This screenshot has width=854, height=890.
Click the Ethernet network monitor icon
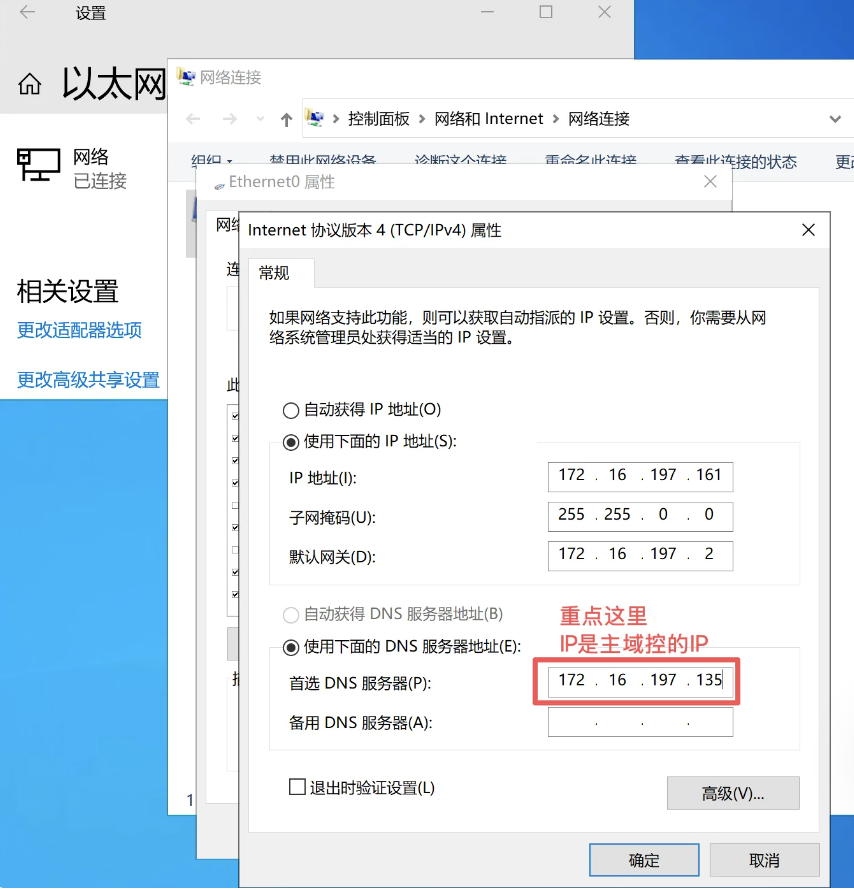pos(39,166)
